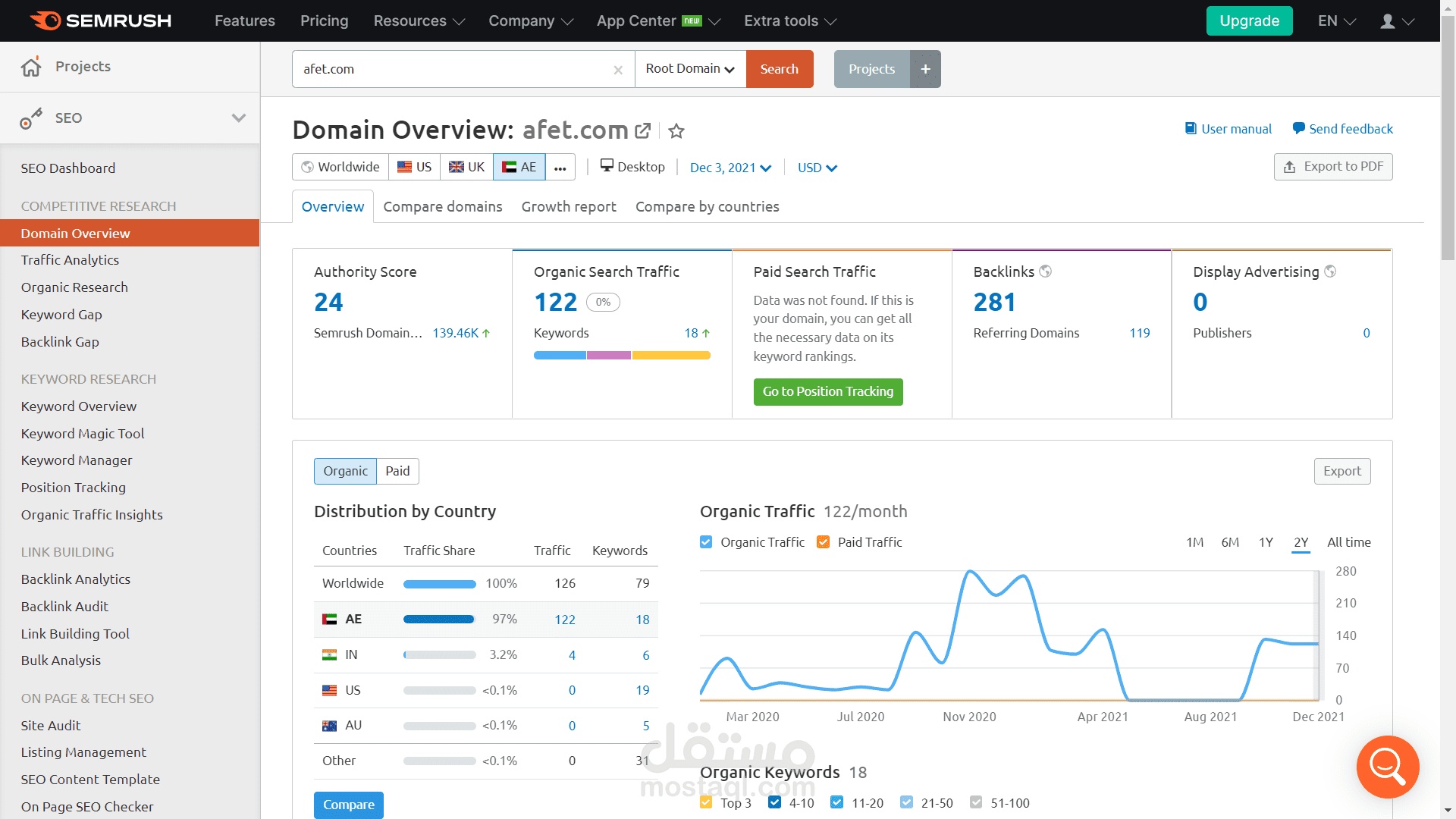The image size is (1456, 819).
Task: Click Go to Position Tracking button
Action: 827,391
